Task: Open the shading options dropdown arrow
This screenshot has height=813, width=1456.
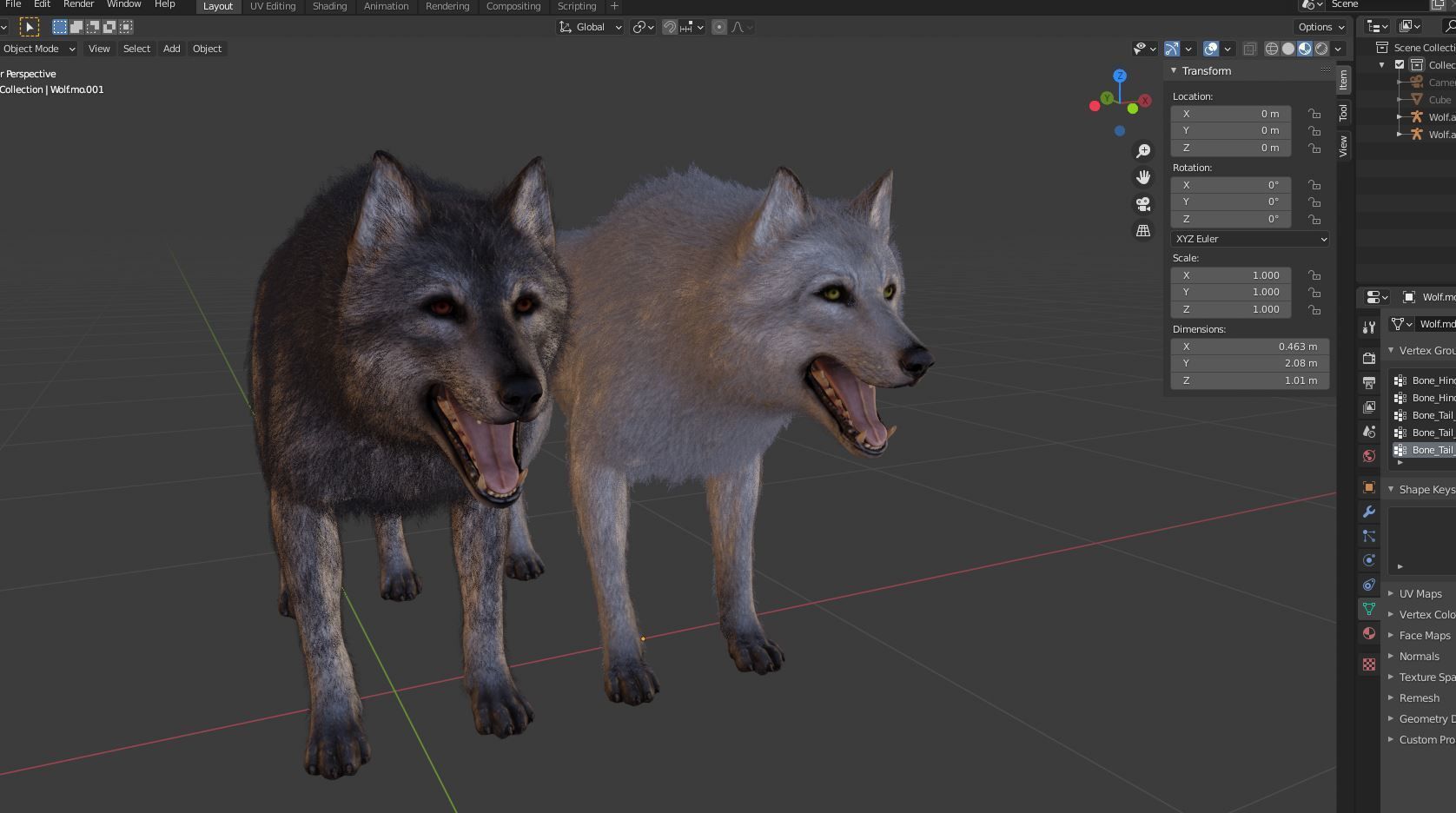Action: [x=1339, y=49]
